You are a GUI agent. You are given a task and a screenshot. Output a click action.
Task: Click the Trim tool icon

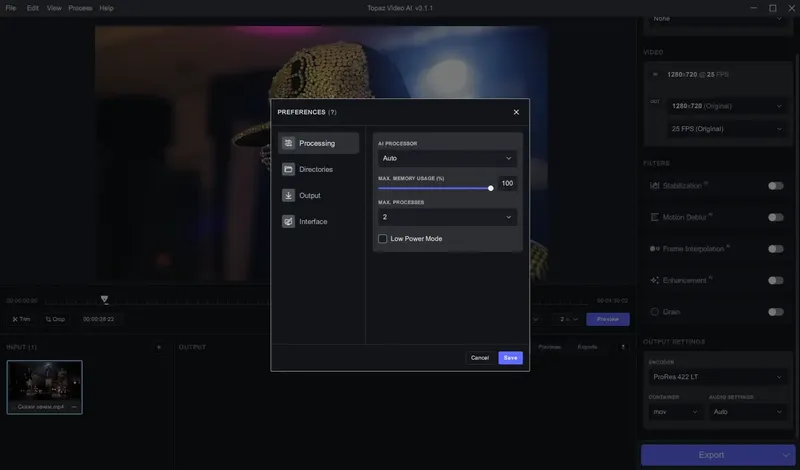(15, 319)
